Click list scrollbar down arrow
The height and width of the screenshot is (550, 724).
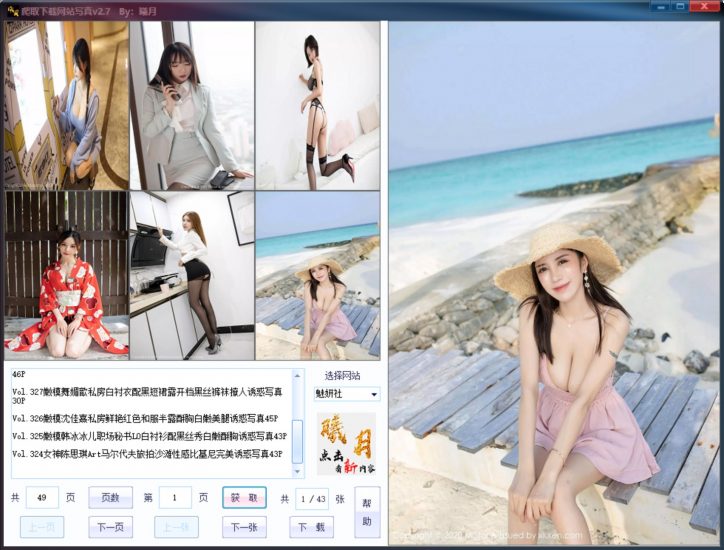pos(298,471)
